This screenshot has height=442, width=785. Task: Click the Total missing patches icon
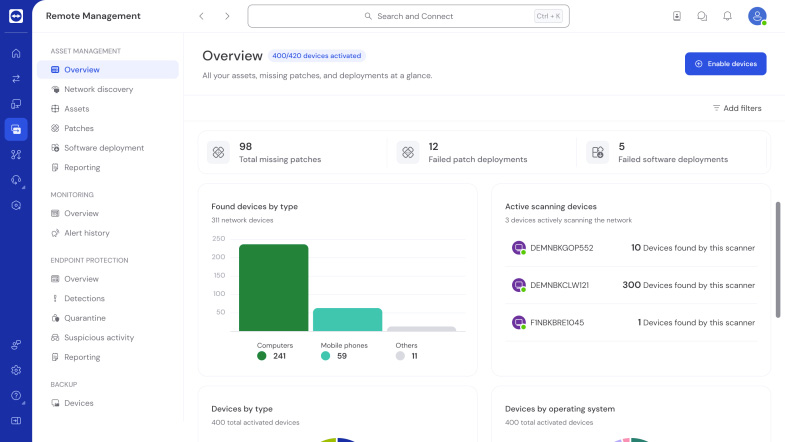point(218,152)
